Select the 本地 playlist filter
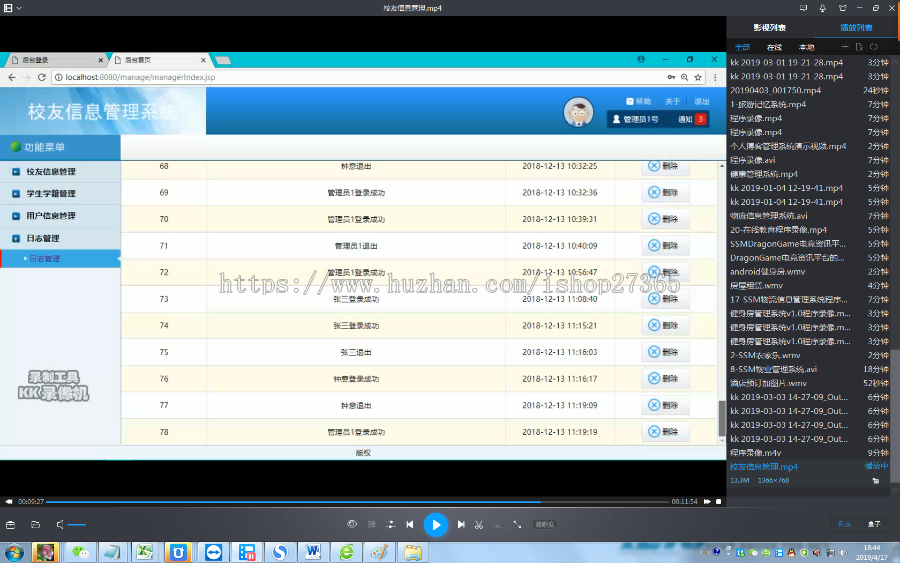The height and width of the screenshot is (563, 900). 806,47
